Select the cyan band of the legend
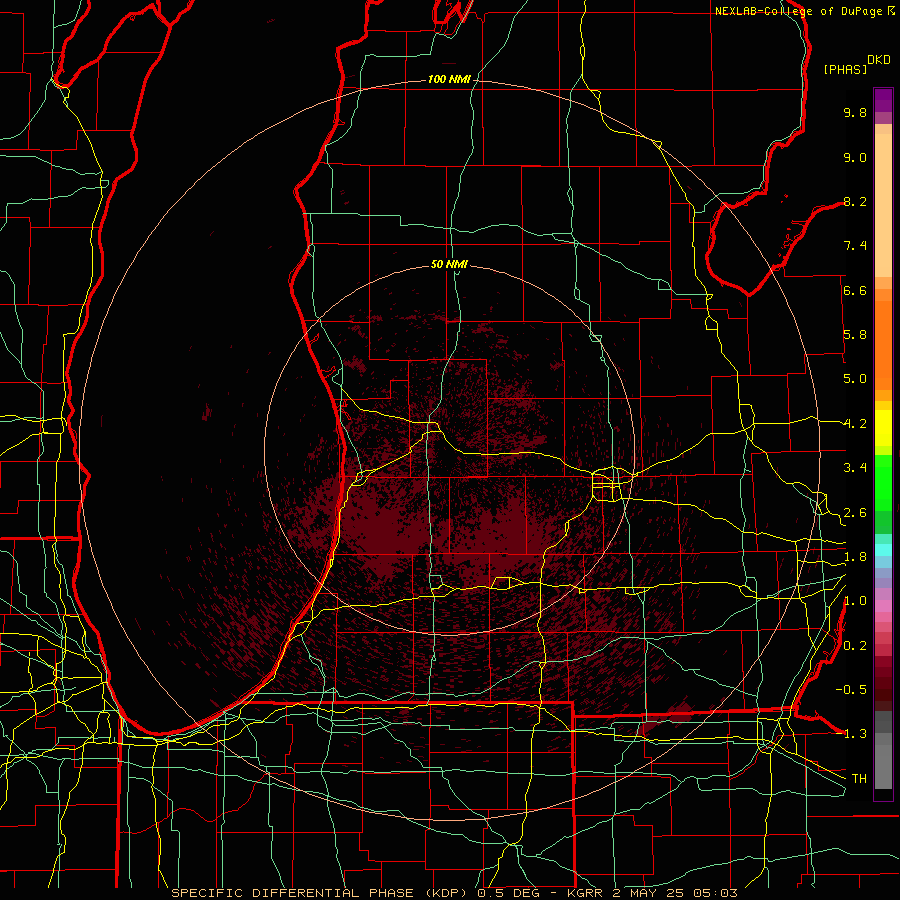900x900 pixels. pyautogui.click(x=883, y=550)
